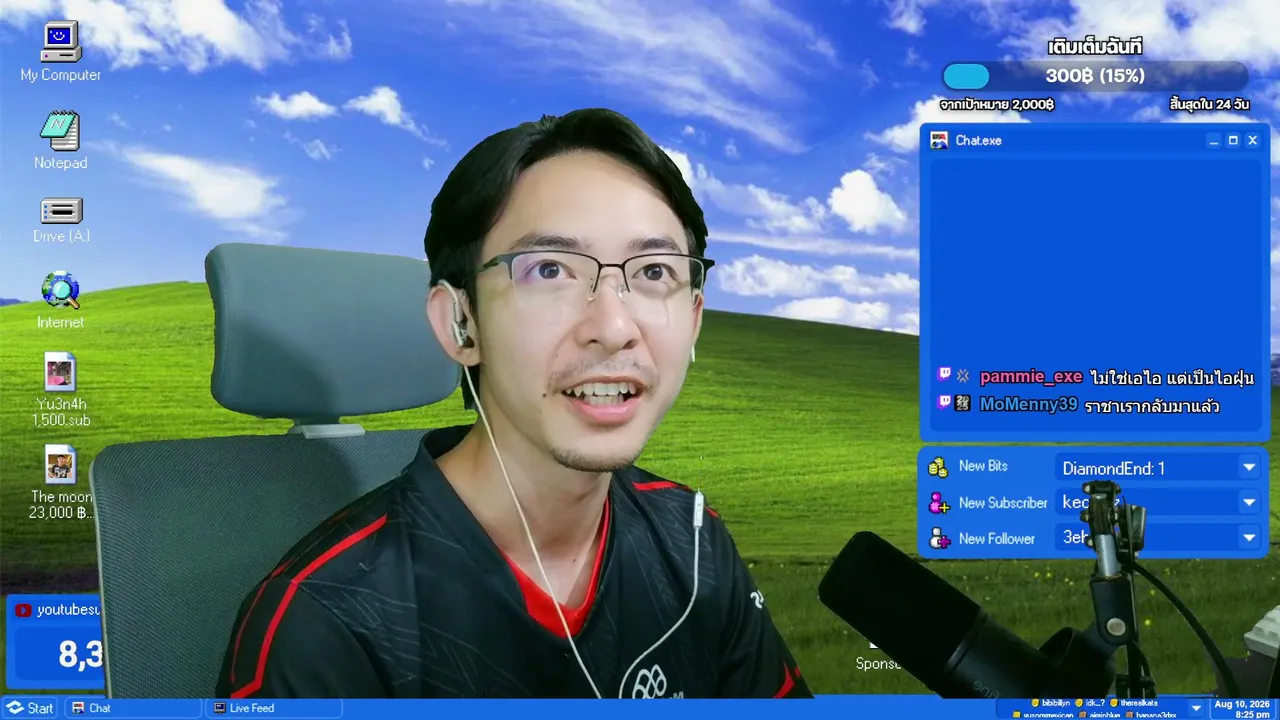Close the Chat.exe window
This screenshot has width=1280, height=720.
pyautogui.click(x=1252, y=141)
